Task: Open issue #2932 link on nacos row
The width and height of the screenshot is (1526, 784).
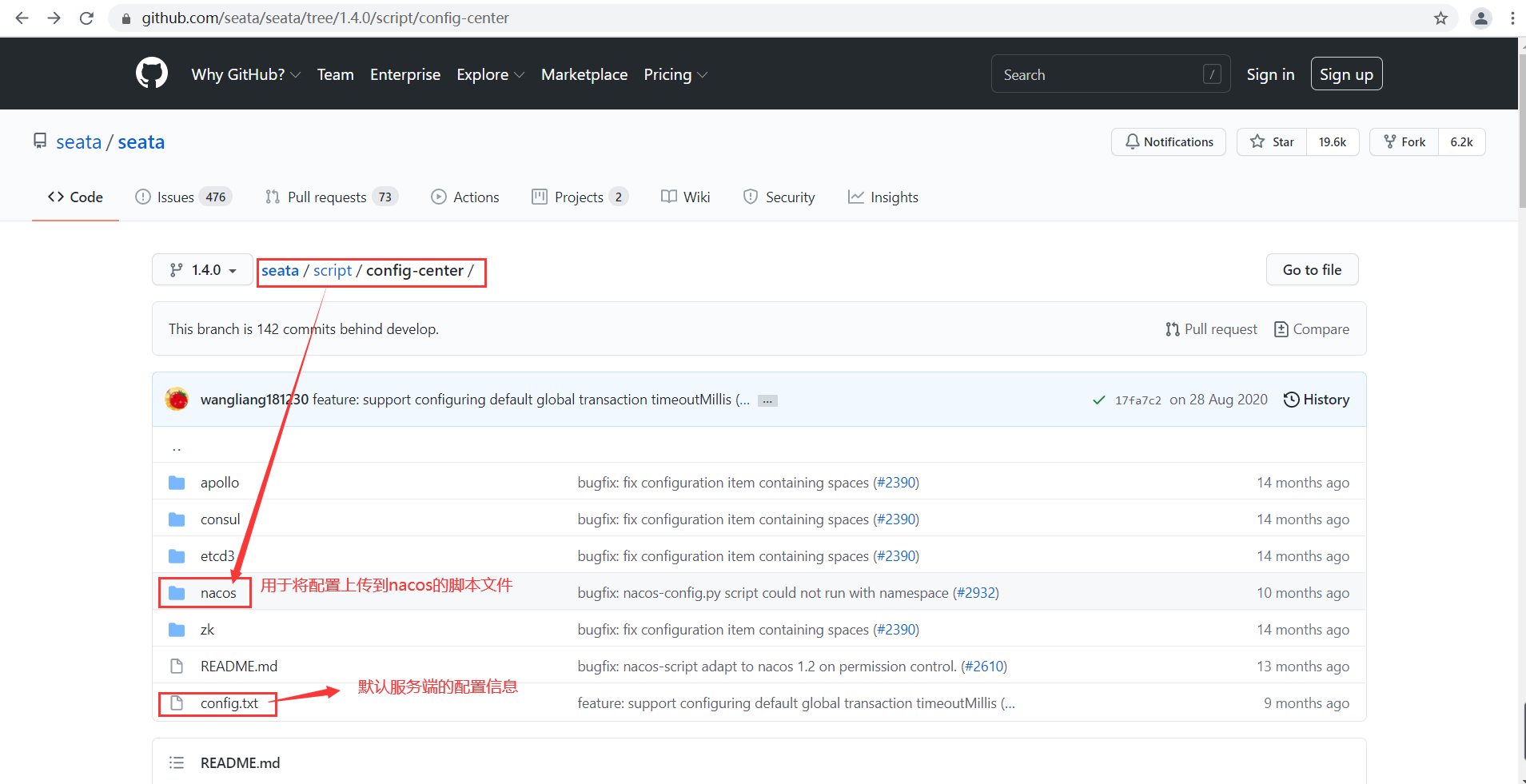Action: [976, 593]
